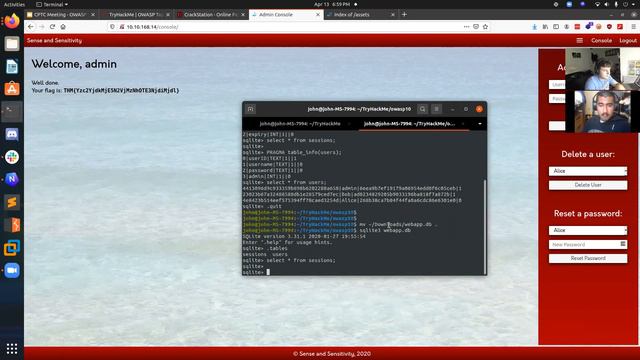Switch to CPTC Meeting browser tab
Viewport: 640px width, 360px height.
pyautogui.click(x=61, y=14)
